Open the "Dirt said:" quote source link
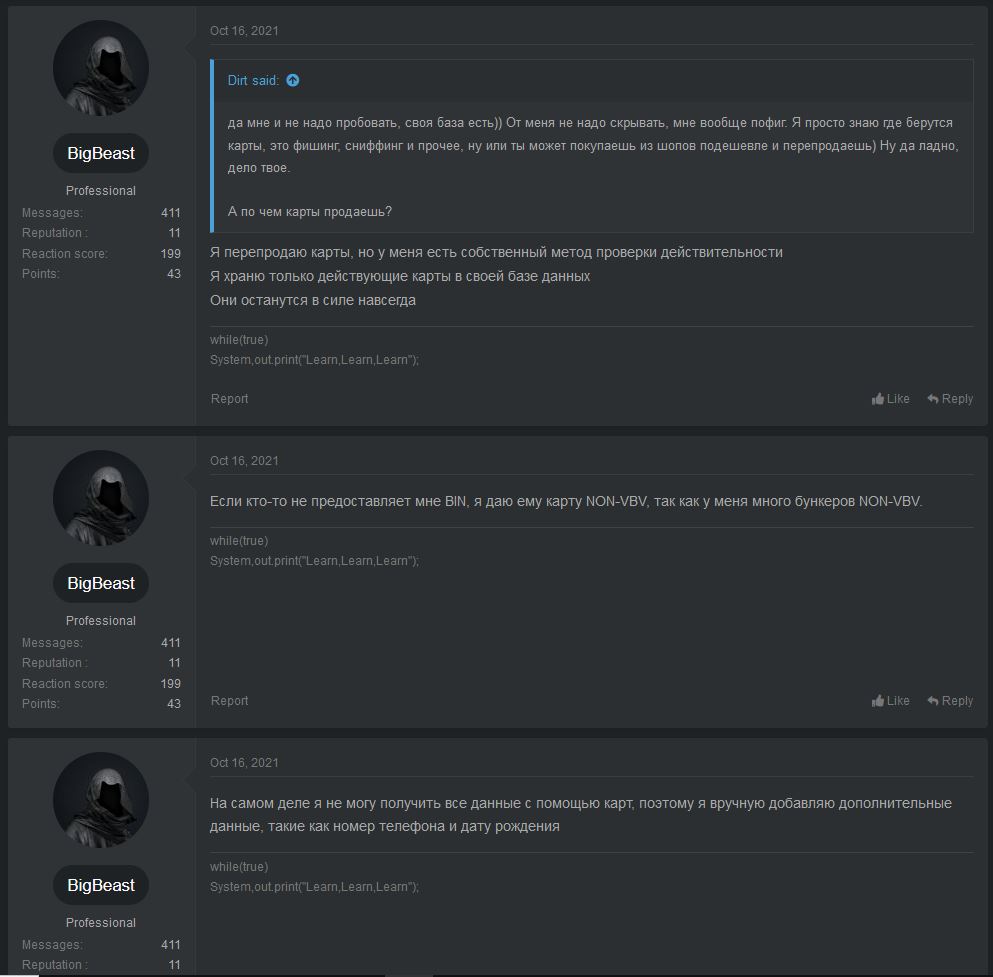The height and width of the screenshot is (977, 993). tap(252, 80)
